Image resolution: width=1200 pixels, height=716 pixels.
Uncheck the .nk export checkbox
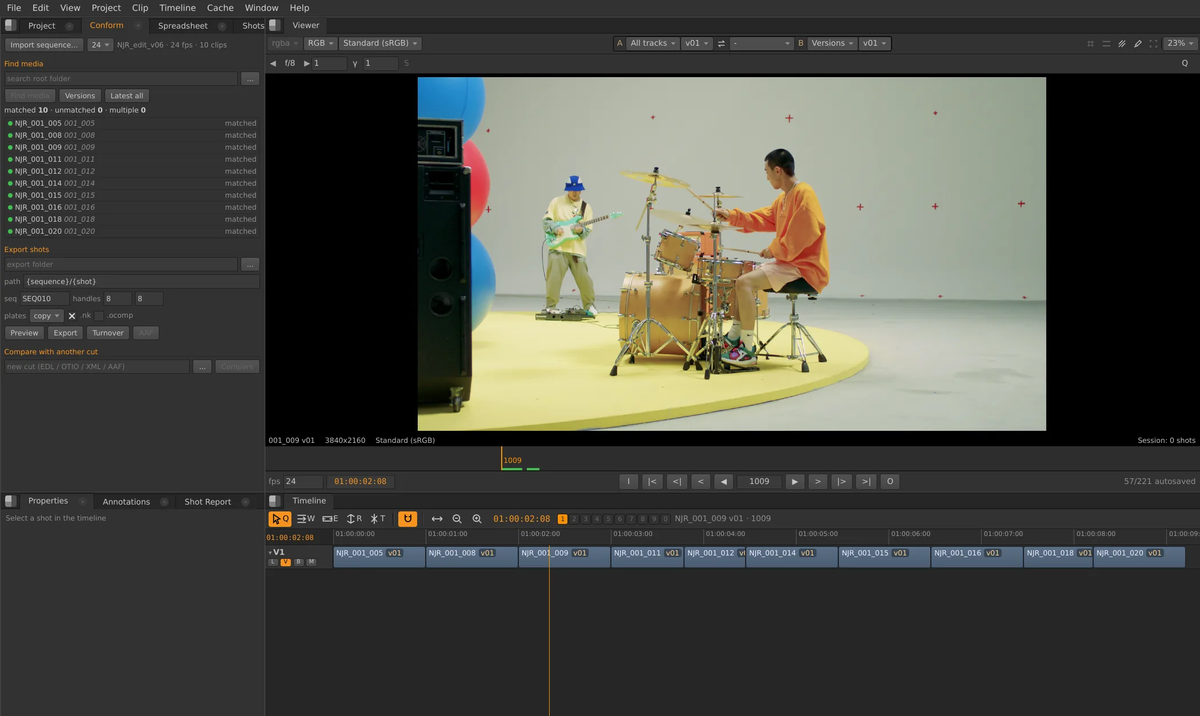[72, 316]
